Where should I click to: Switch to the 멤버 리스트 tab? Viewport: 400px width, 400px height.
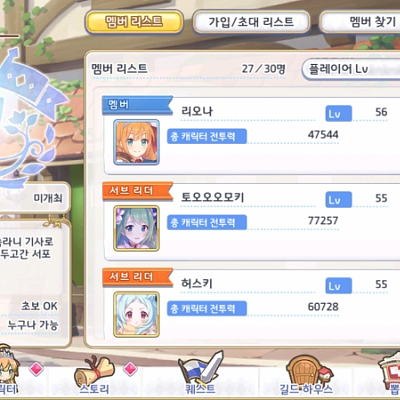tap(134, 22)
